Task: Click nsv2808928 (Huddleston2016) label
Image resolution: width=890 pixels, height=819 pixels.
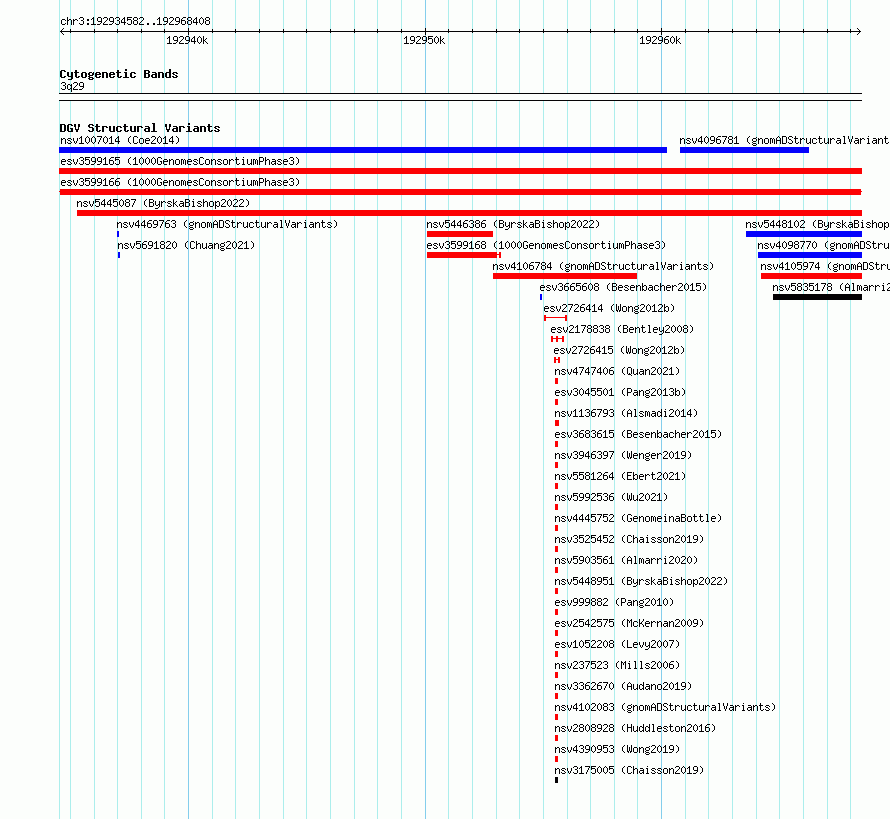Action: (635, 728)
